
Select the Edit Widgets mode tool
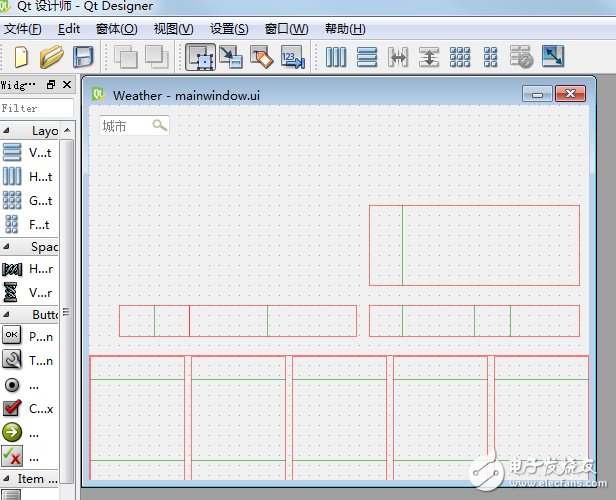[200, 57]
